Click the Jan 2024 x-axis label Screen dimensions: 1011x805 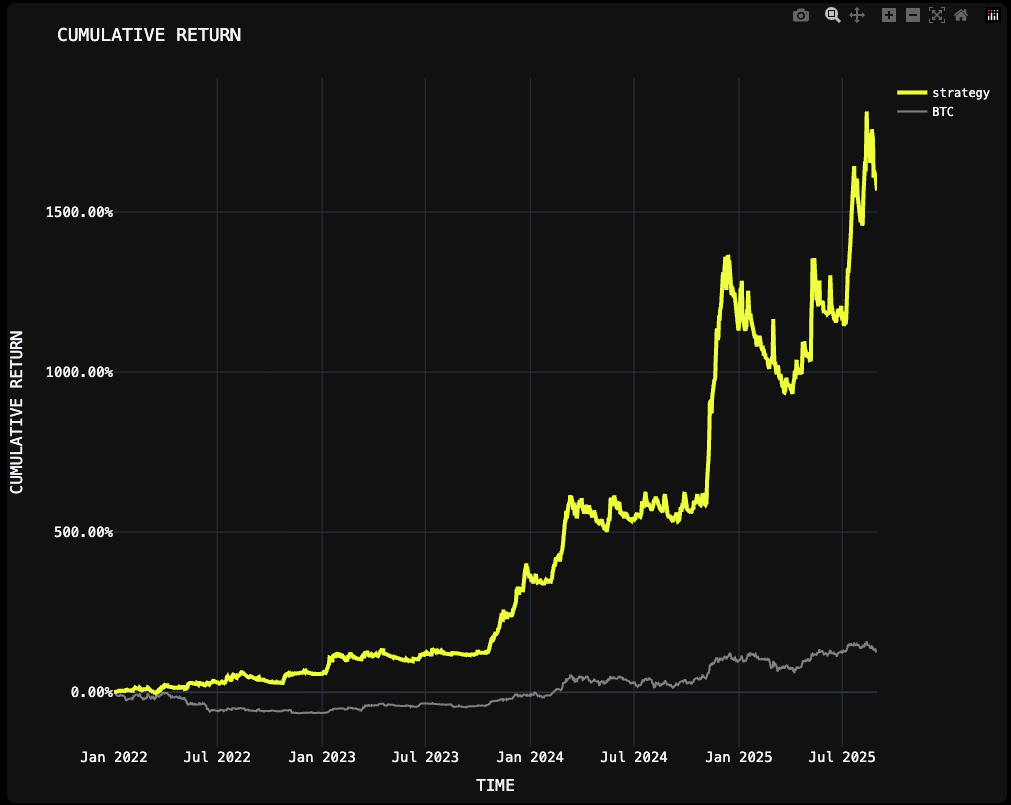[x=530, y=757]
